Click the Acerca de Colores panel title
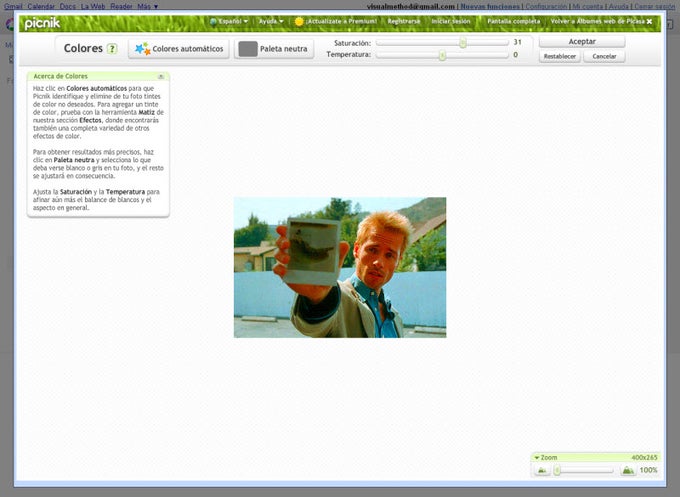The image size is (680, 497). pyautogui.click(x=60, y=76)
